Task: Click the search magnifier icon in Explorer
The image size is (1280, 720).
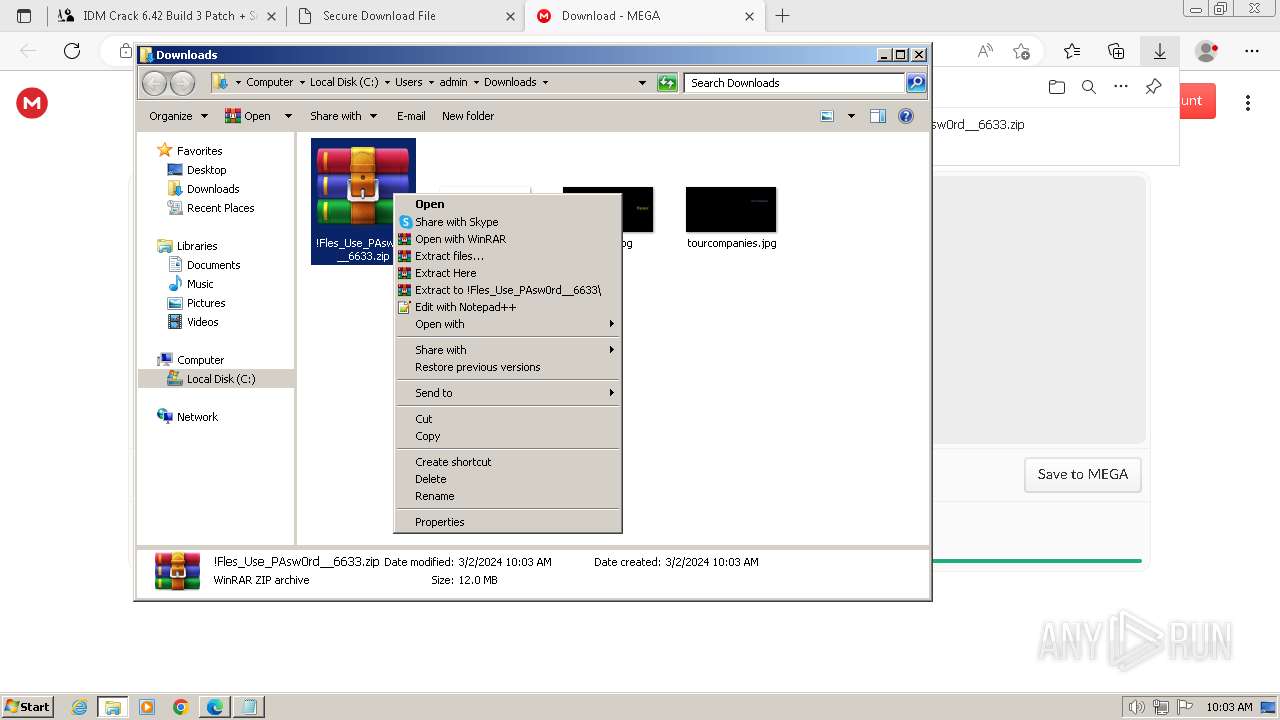Action: click(x=916, y=83)
